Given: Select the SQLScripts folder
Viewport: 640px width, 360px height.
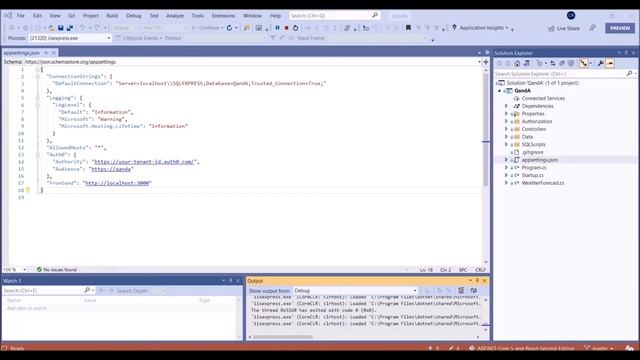Looking at the screenshot, I should coord(533,144).
